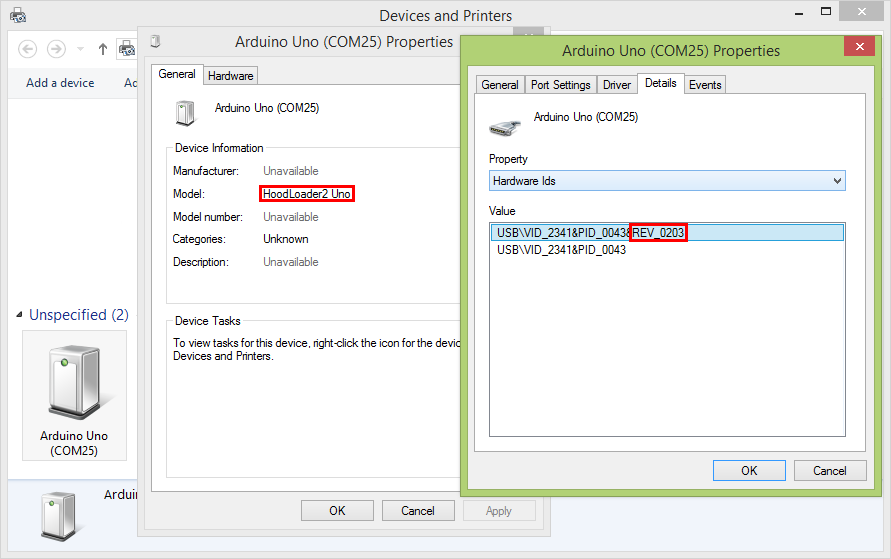Click the tower device icon beside Arduino Uno name
891x559 pixels.
point(185,112)
